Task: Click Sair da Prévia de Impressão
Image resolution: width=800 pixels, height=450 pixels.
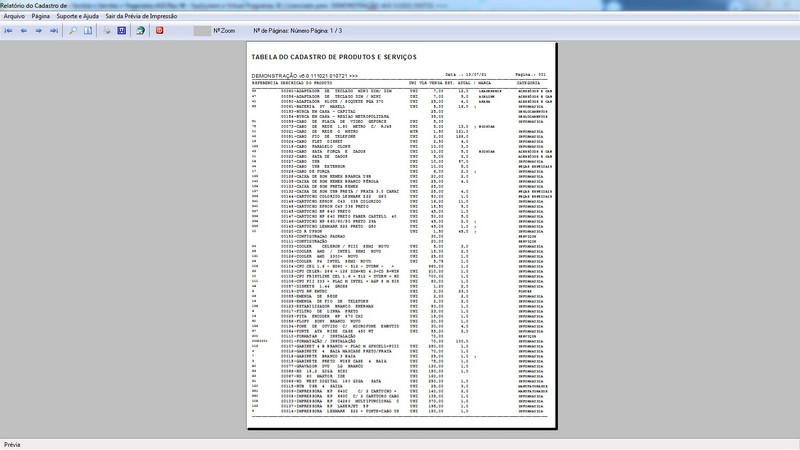Action: click(x=141, y=16)
